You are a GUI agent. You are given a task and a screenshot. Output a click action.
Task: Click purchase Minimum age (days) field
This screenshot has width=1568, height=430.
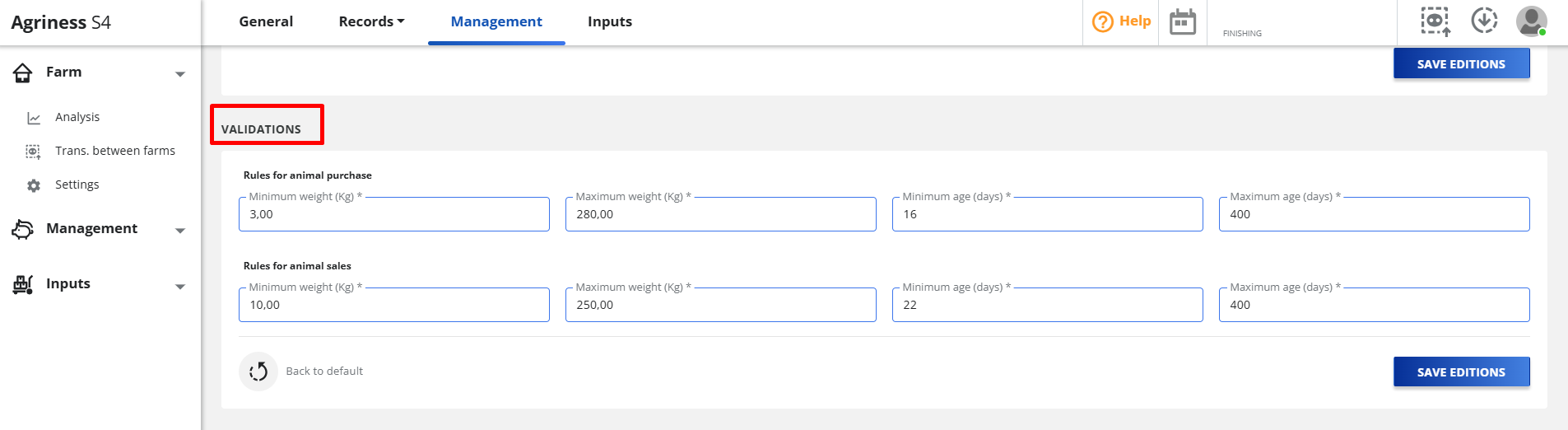coord(1047,214)
